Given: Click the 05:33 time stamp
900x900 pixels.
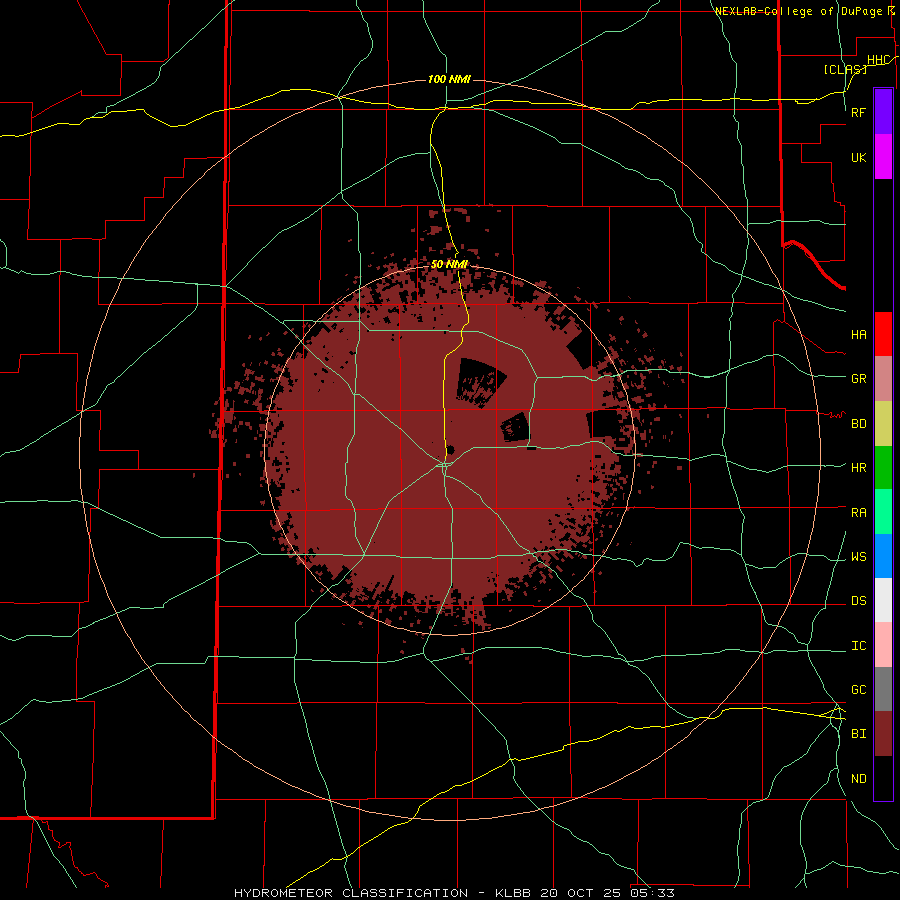Looking at the screenshot, I should pos(652,893).
